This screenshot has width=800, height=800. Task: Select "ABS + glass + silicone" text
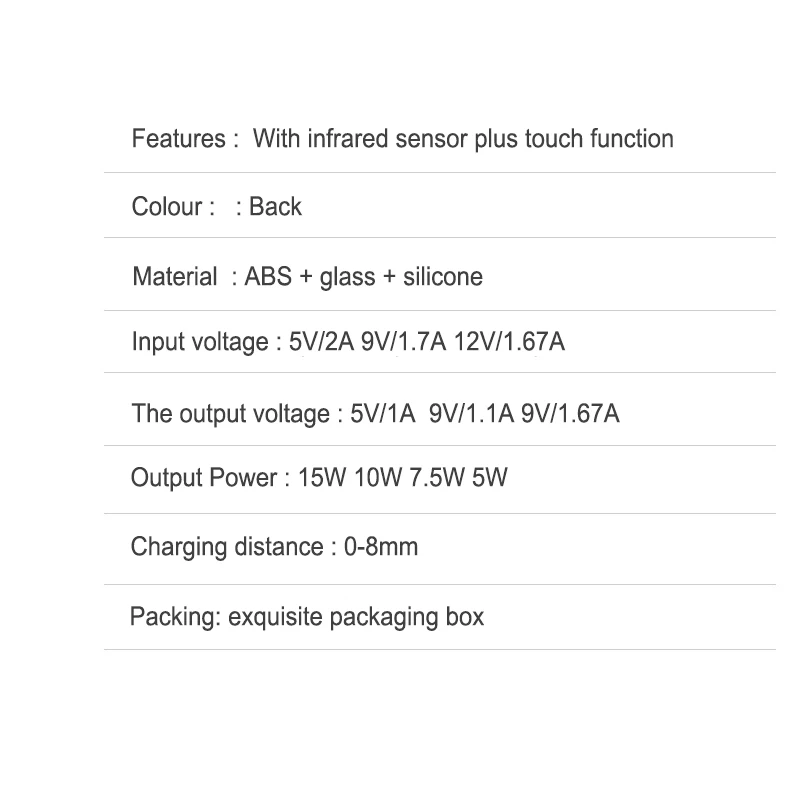[364, 277]
